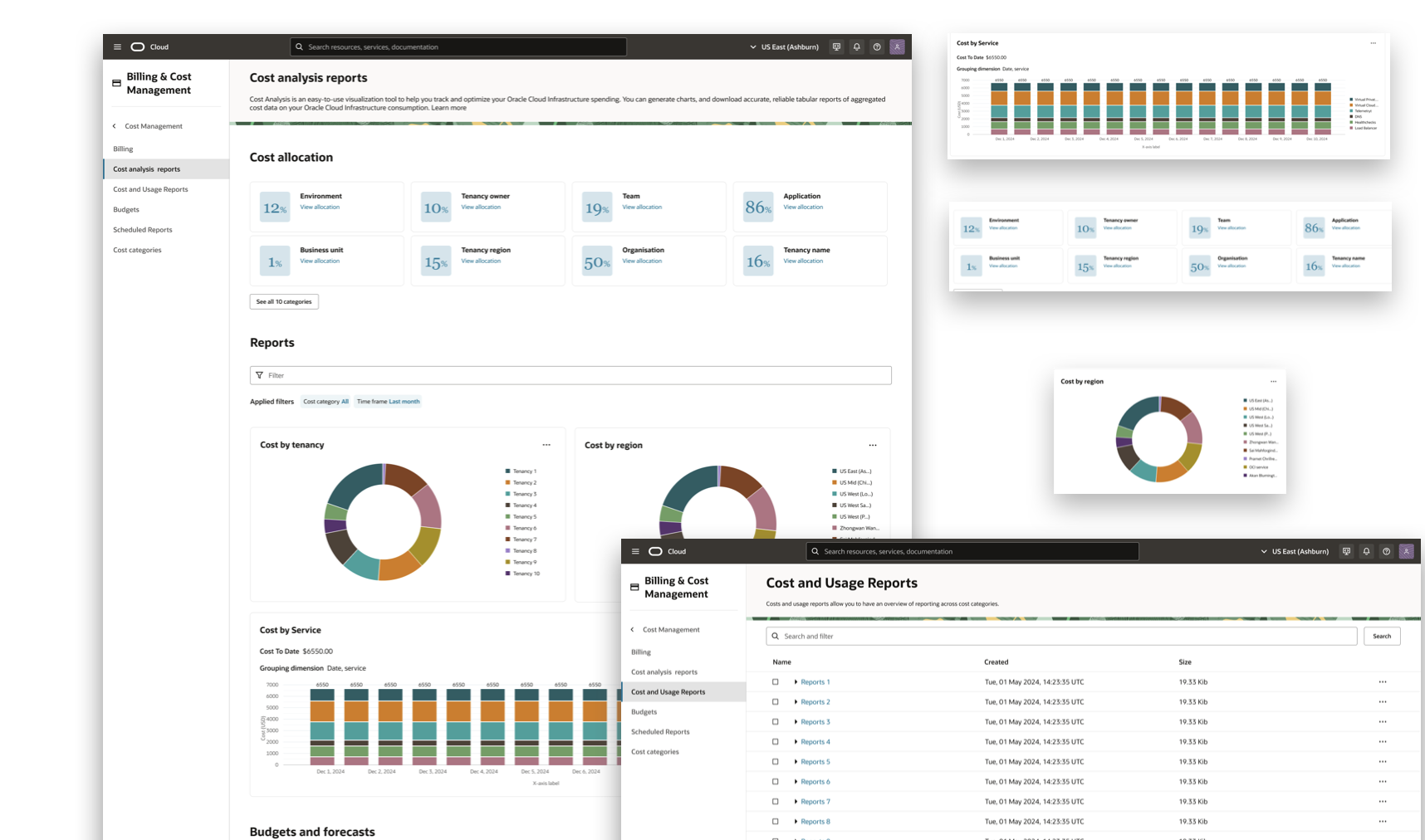Click back chevron beside Cost Management in Cost analysis sidebar

point(115,126)
